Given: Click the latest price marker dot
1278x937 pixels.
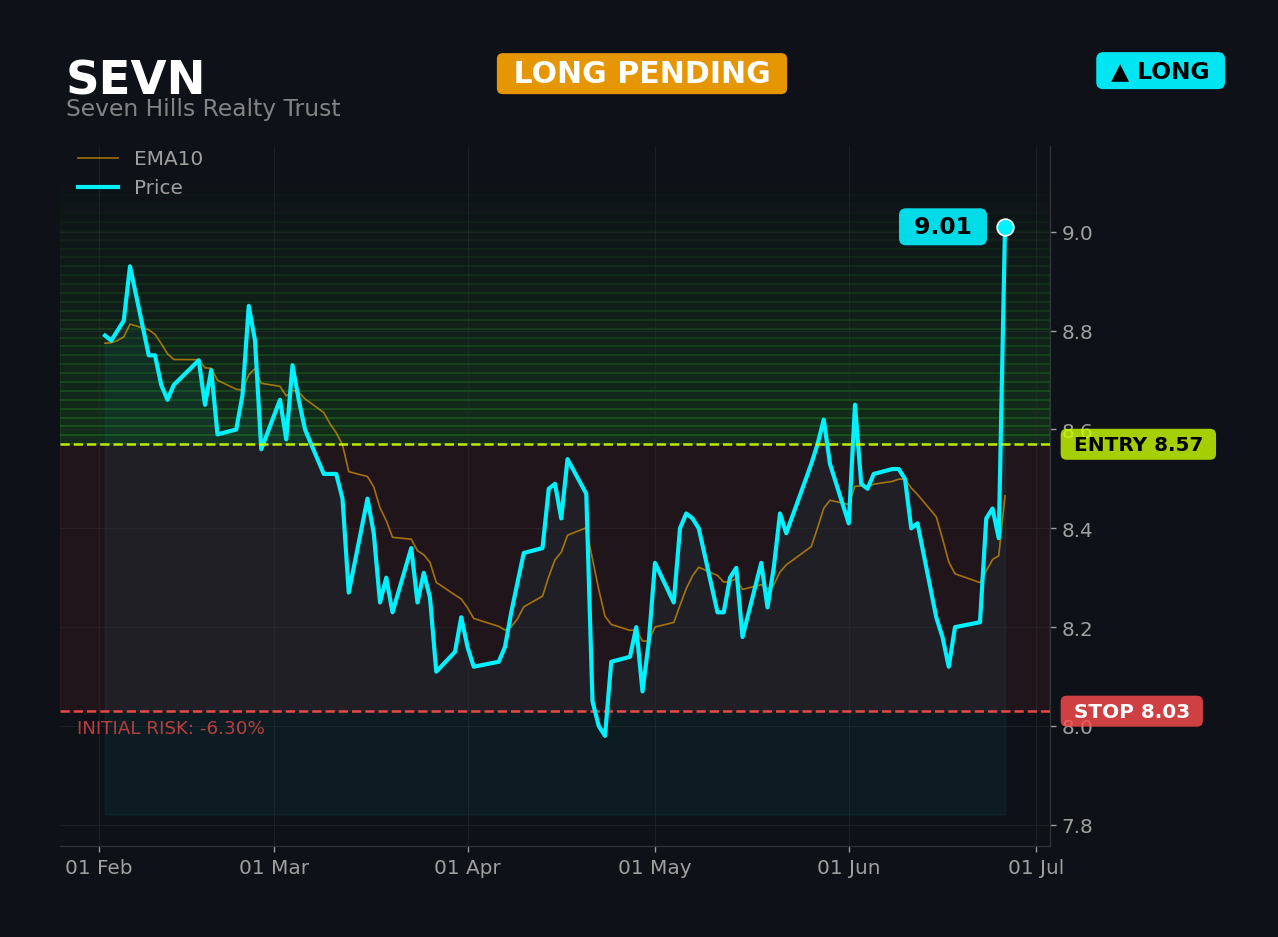Looking at the screenshot, I should tap(1005, 227).
